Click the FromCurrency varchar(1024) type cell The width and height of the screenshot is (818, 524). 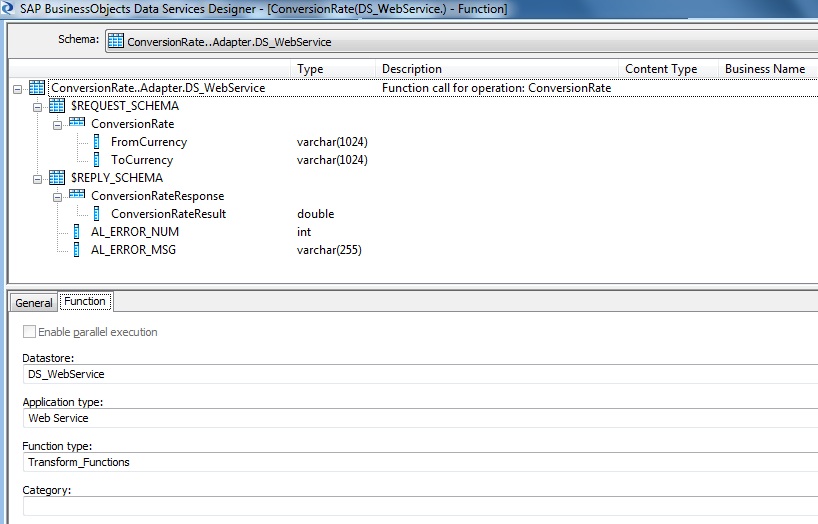point(332,142)
